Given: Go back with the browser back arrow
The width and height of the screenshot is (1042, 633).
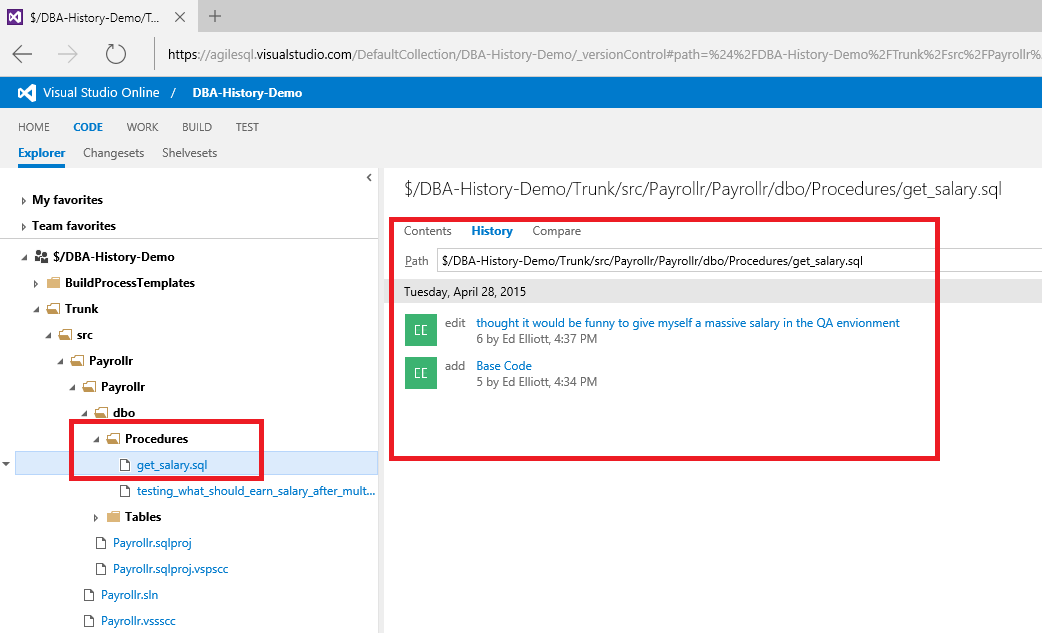Looking at the screenshot, I should (23, 54).
